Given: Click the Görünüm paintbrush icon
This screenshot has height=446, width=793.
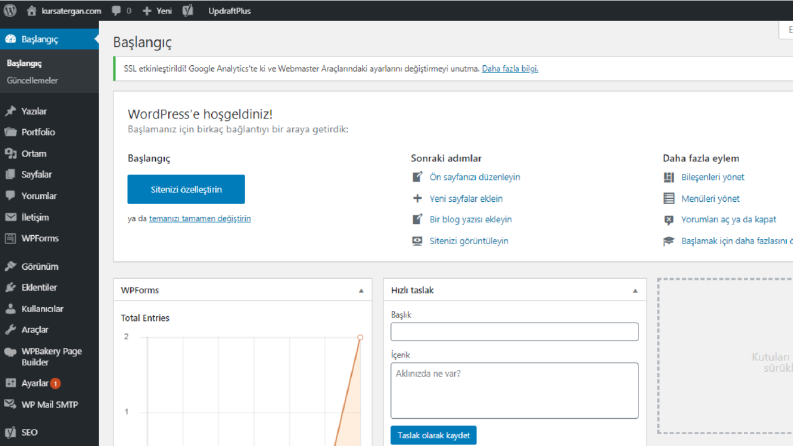Looking at the screenshot, I should pos(11,266).
